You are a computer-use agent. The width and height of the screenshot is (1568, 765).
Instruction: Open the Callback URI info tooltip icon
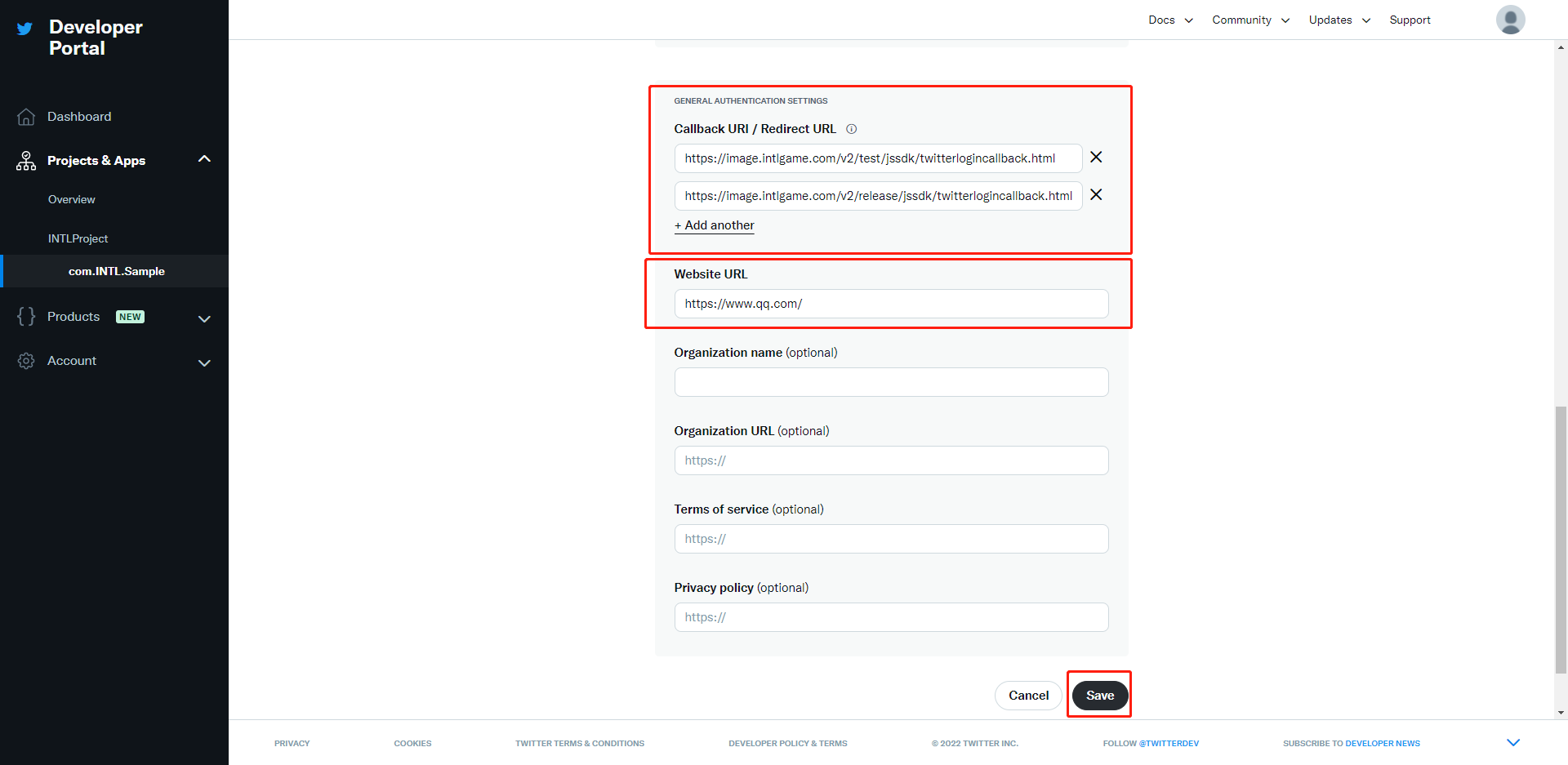852,129
